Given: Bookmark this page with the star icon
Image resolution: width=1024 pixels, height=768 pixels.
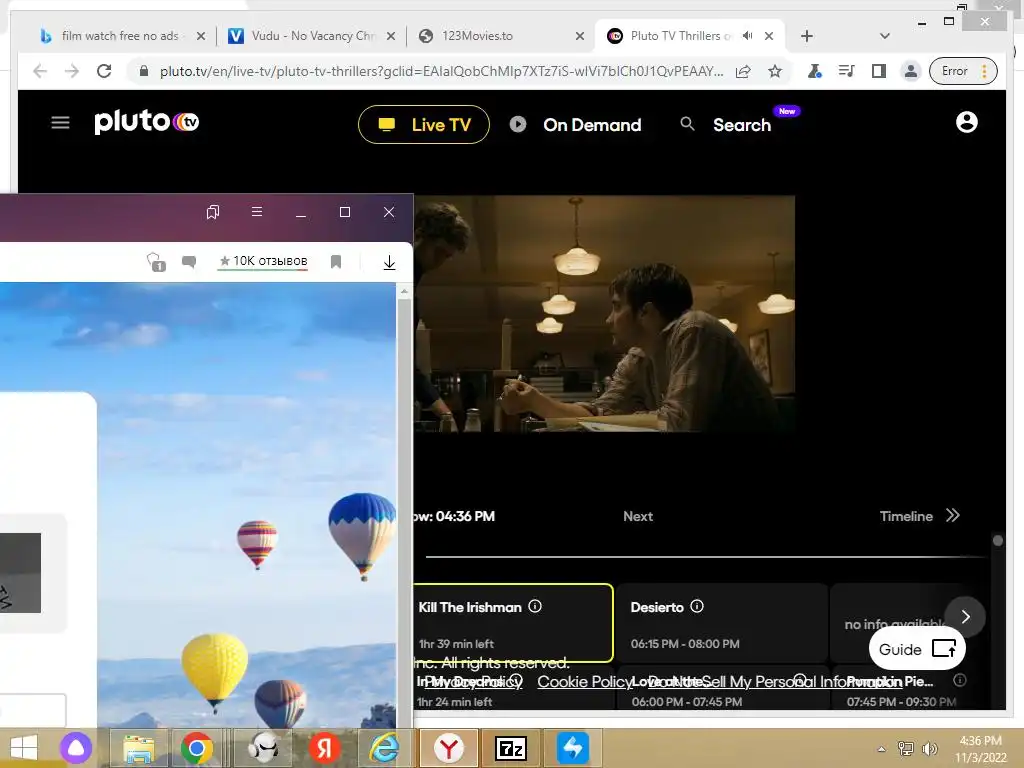Looking at the screenshot, I should click(775, 71).
